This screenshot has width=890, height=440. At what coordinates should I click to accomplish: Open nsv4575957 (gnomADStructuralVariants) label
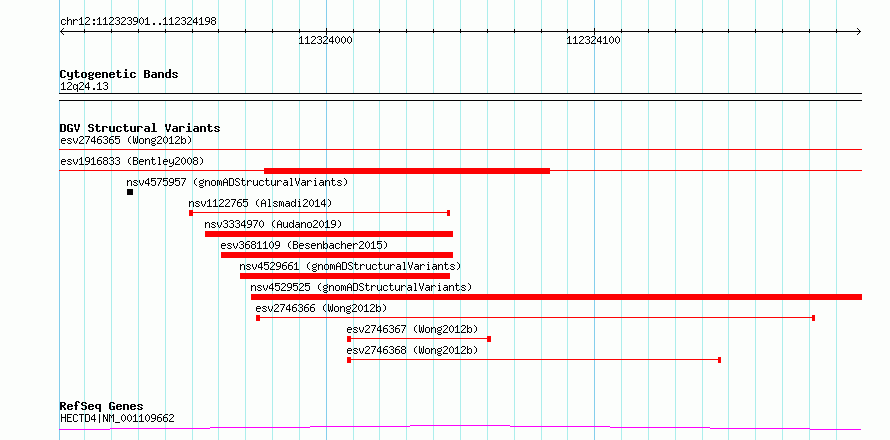tap(237, 182)
